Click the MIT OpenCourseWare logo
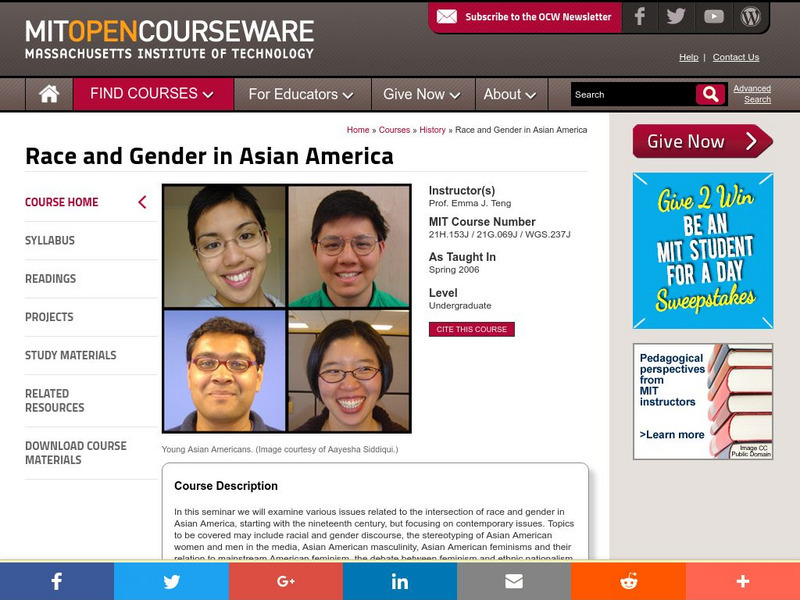This screenshot has height=600, width=800. point(169,39)
